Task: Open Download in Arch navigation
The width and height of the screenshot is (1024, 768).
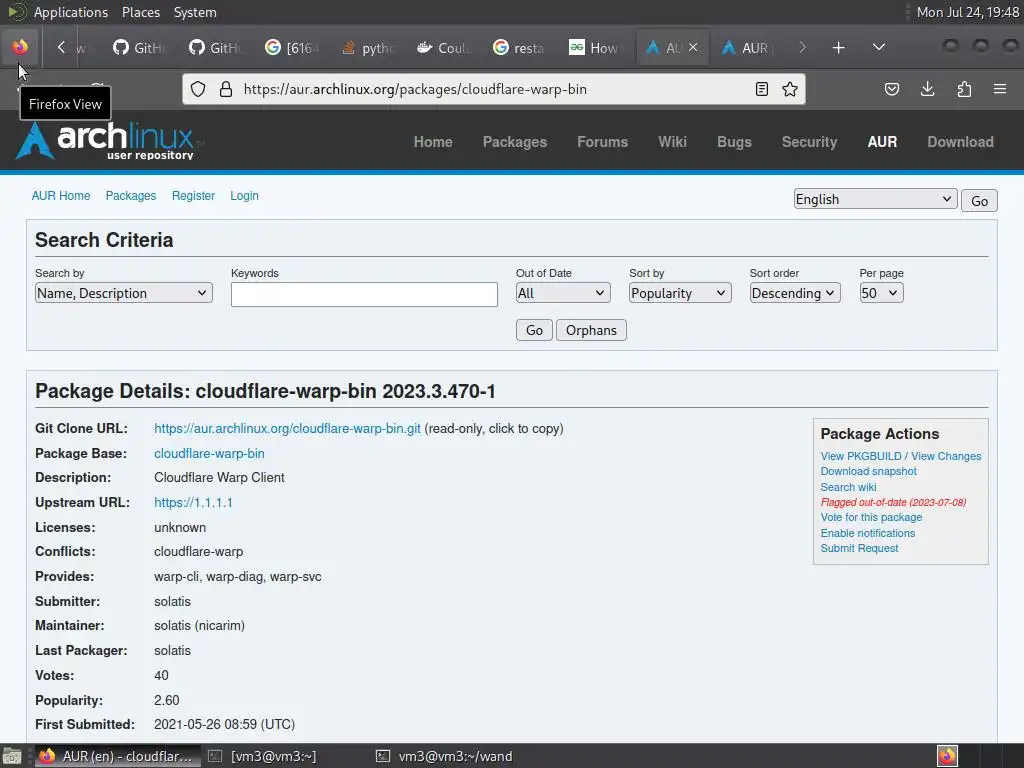Action: pos(960,142)
